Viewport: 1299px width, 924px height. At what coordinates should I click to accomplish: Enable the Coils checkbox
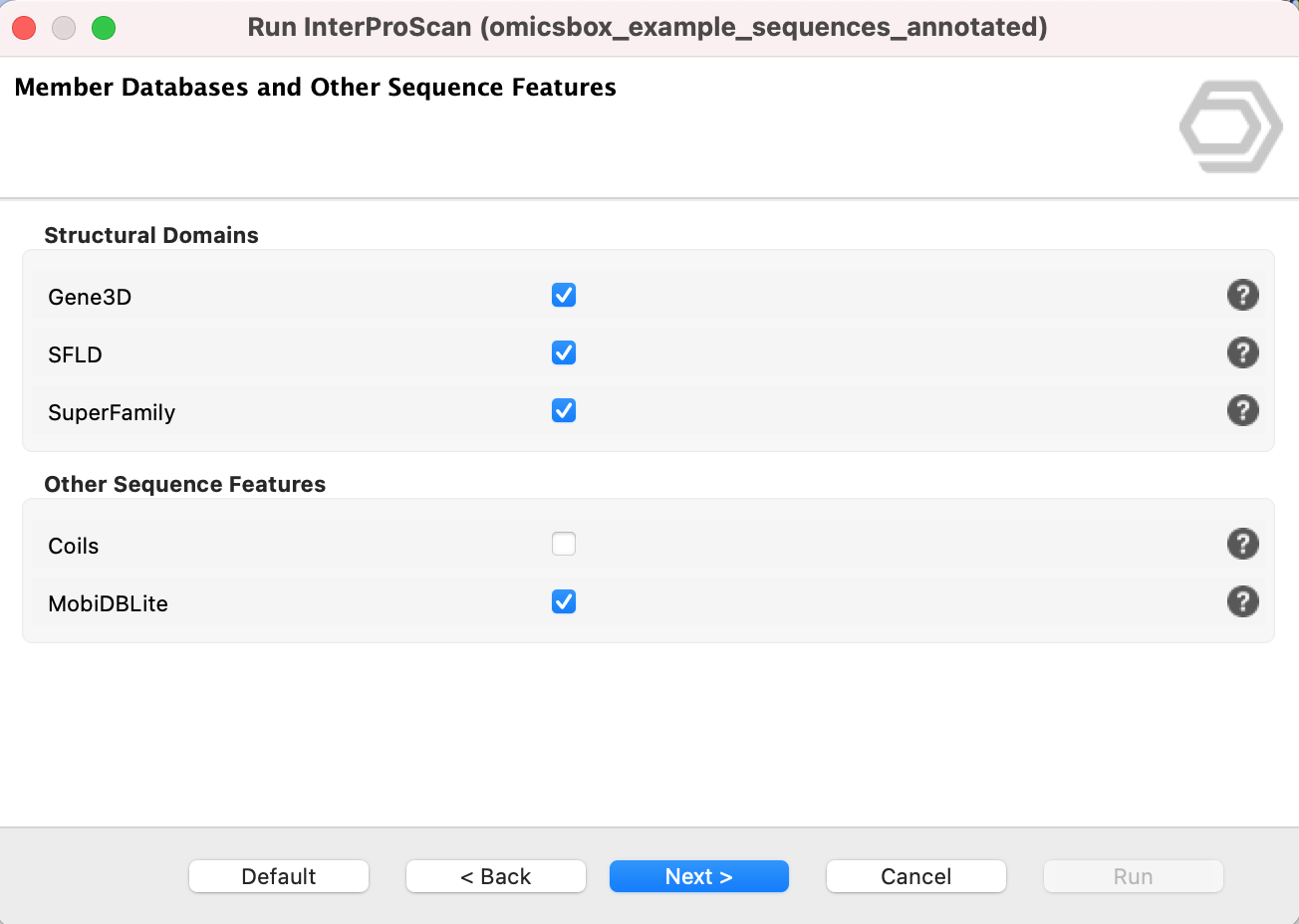(x=564, y=545)
